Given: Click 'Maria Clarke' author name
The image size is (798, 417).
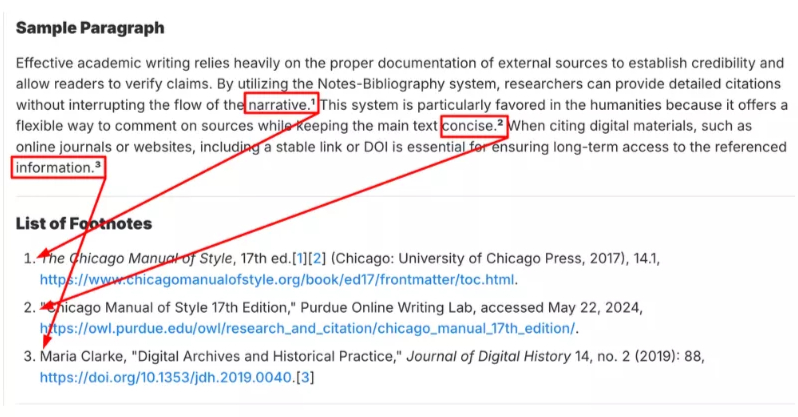Looking at the screenshot, I should coord(81,356).
